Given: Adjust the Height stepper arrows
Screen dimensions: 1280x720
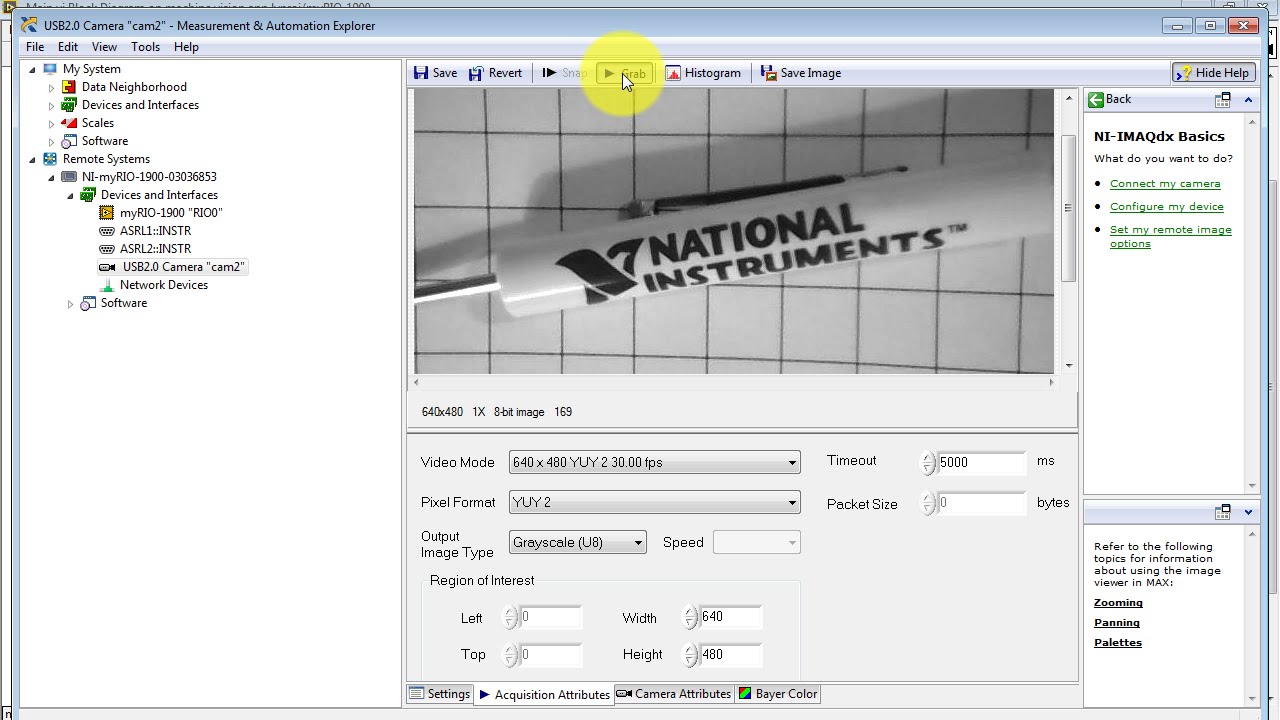Looking at the screenshot, I should coord(690,655).
